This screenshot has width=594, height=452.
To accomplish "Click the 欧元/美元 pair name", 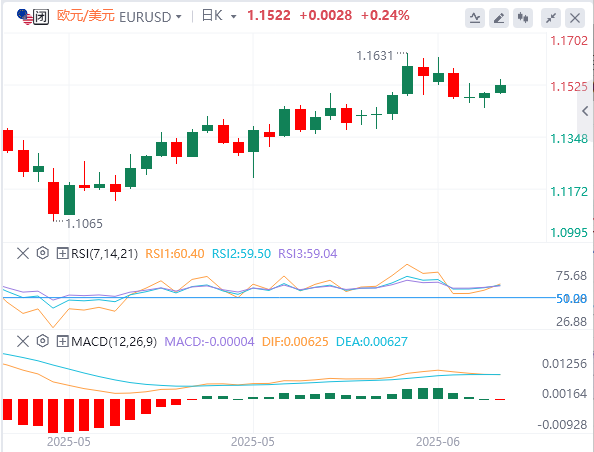I will point(86,16).
